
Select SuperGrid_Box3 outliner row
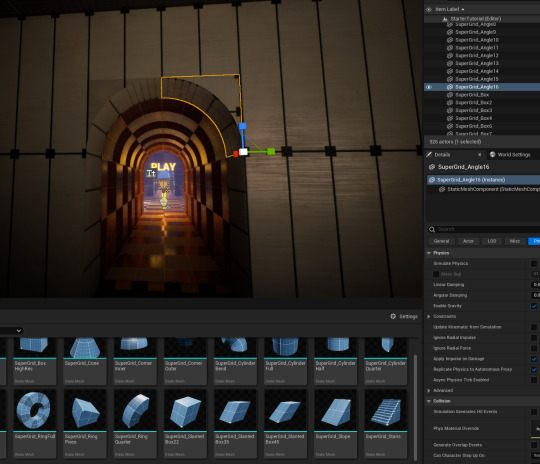coord(482,110)
